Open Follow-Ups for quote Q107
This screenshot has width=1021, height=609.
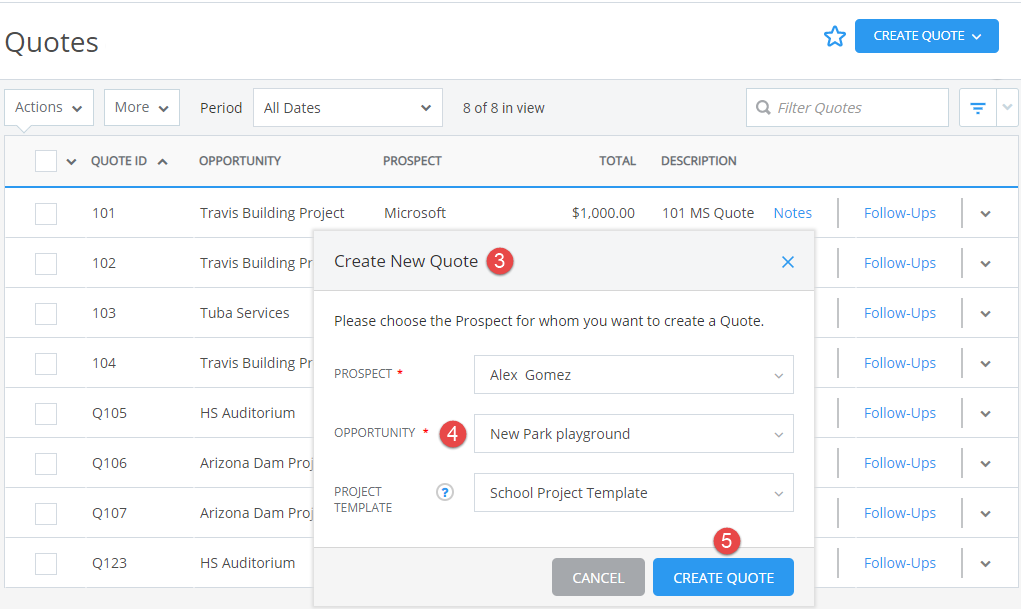pos(900,513)
